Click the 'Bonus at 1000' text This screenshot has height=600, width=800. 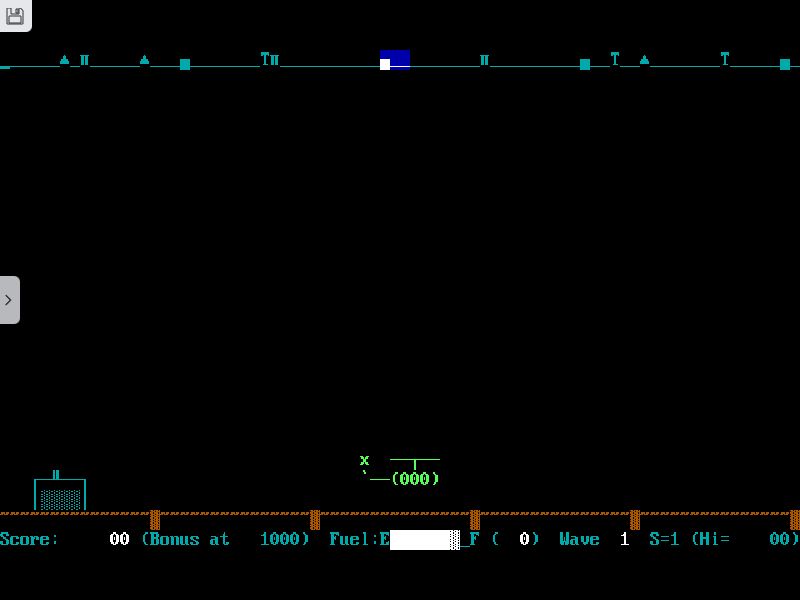point(225,540)
